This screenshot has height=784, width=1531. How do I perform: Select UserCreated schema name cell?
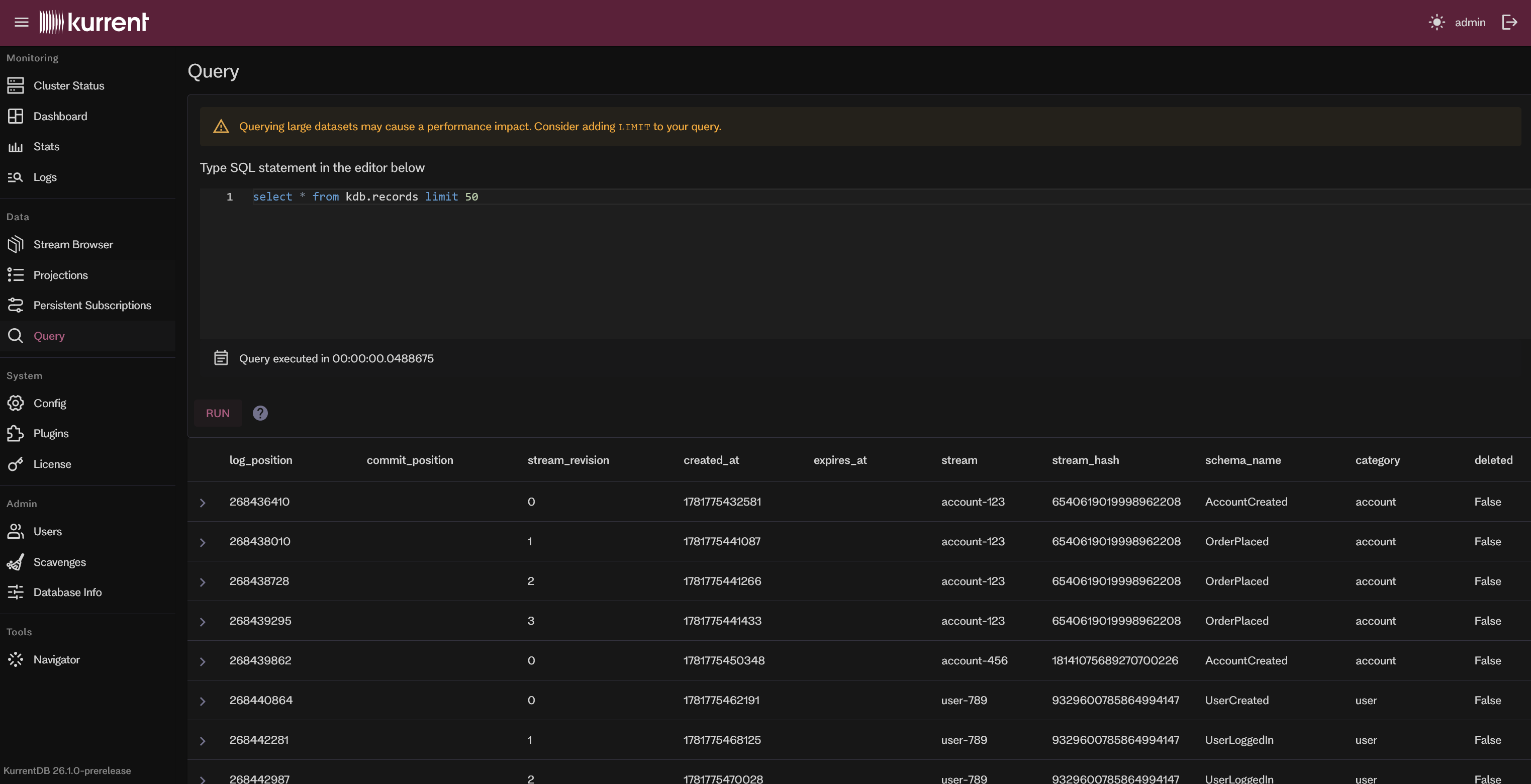(1236, 700)
